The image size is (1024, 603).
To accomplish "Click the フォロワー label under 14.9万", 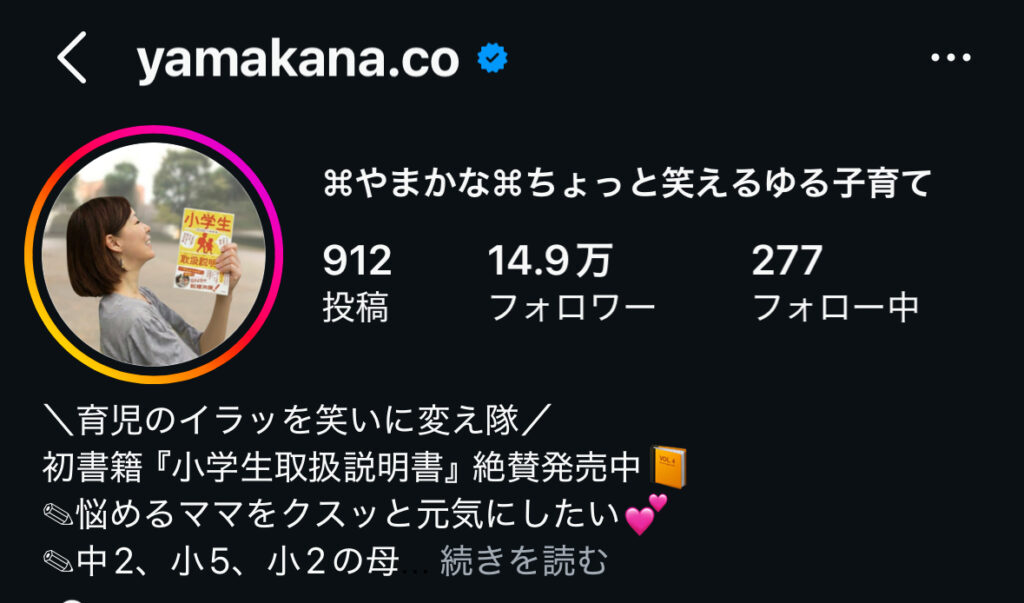I will tap(571, 308).
